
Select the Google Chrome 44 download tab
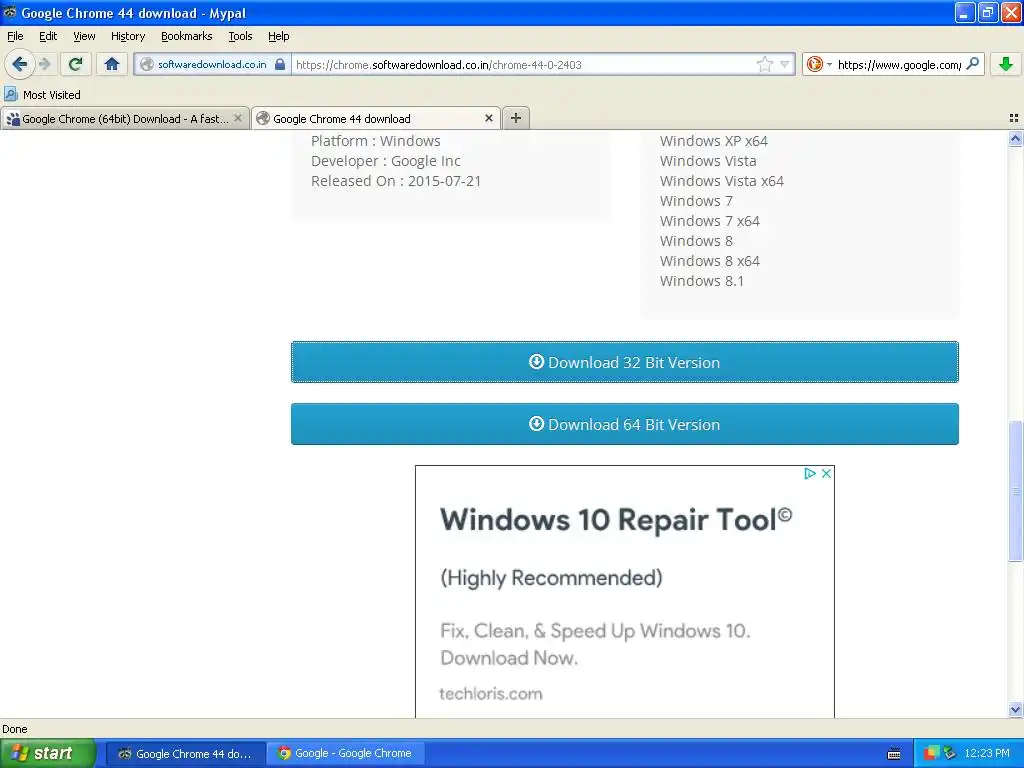click(376, 119)
